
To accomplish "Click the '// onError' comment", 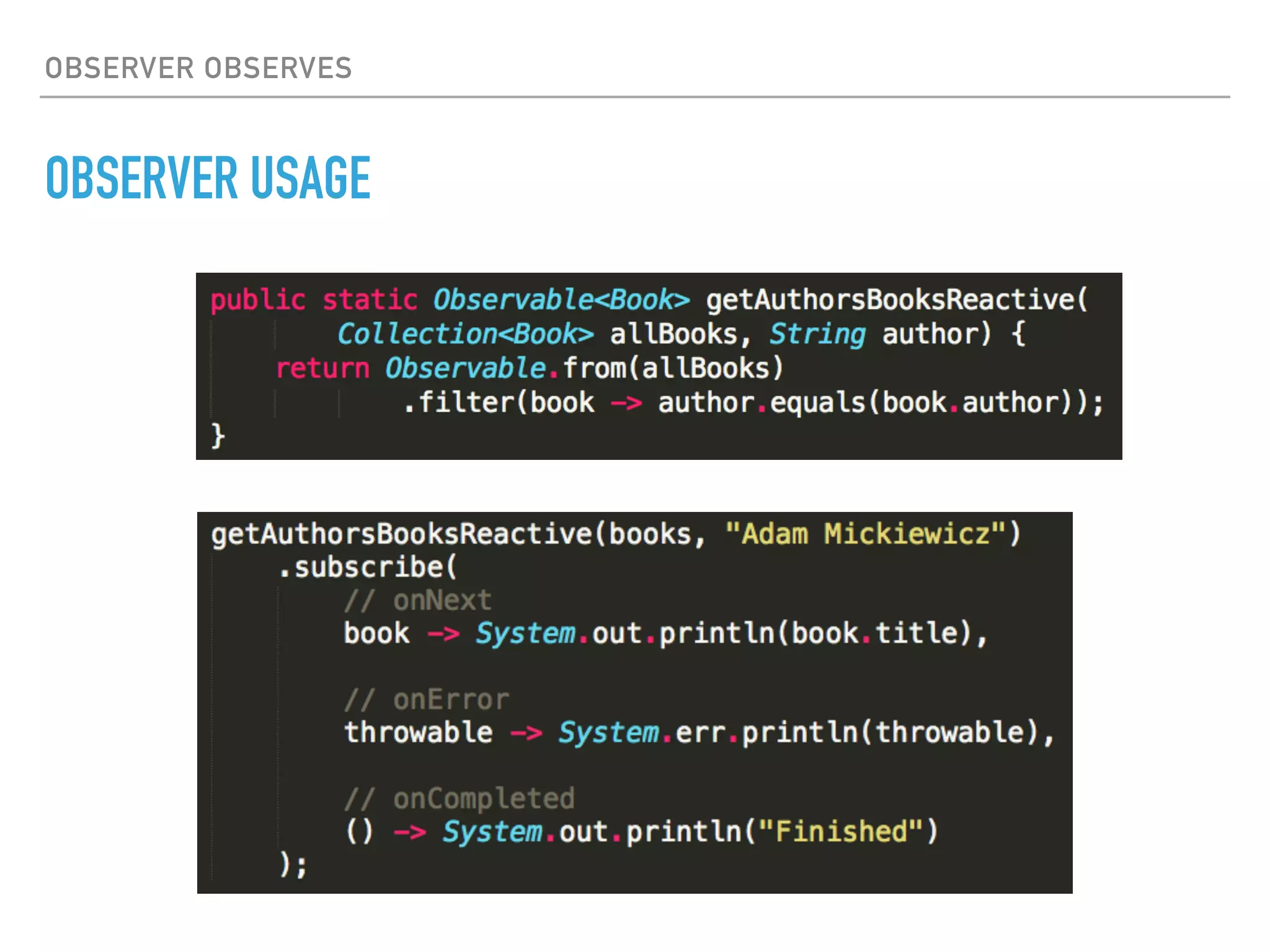I will tap(427, 700).
